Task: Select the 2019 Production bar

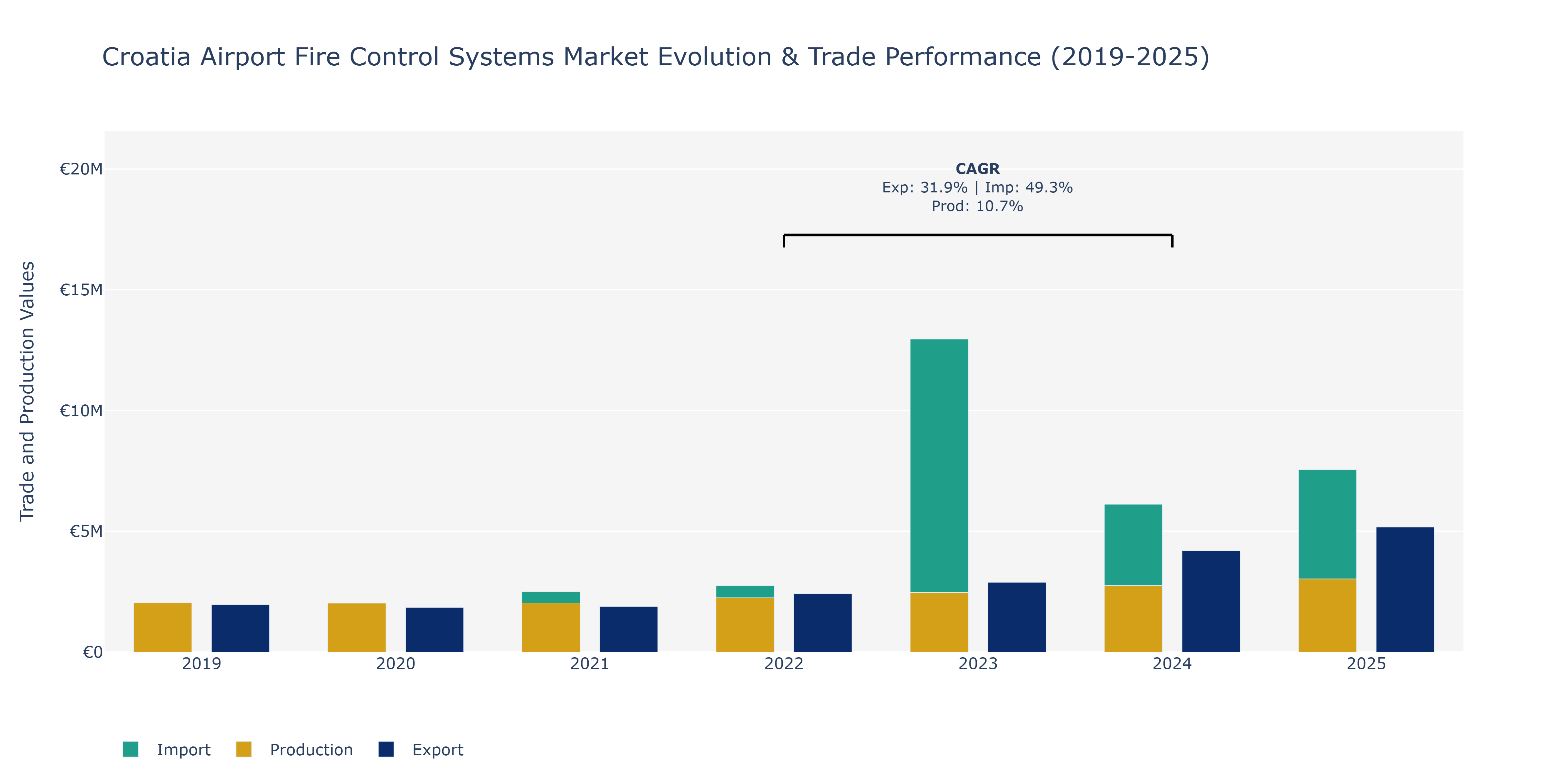Action: (163, 628)
